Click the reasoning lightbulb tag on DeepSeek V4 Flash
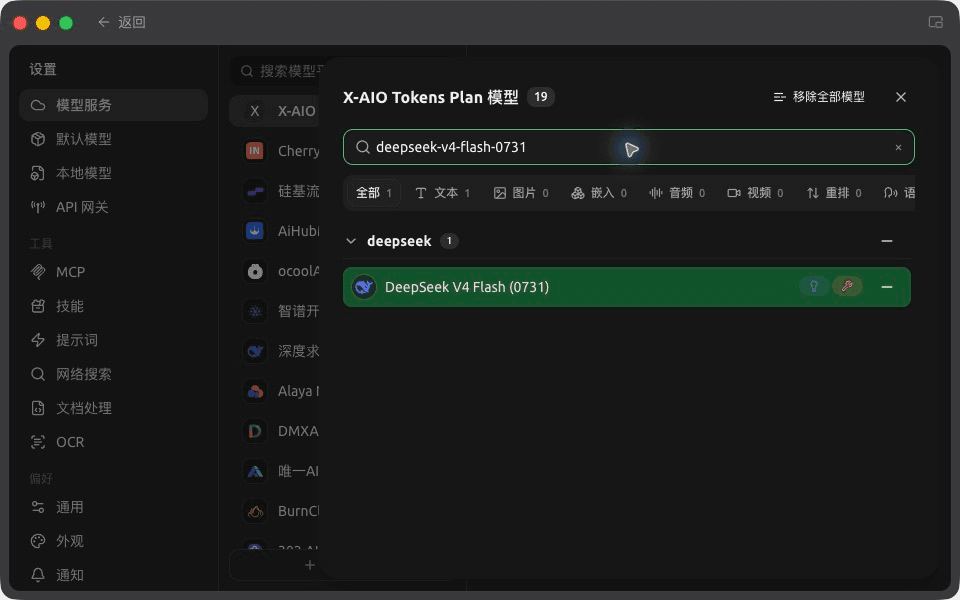 (814, 286)
